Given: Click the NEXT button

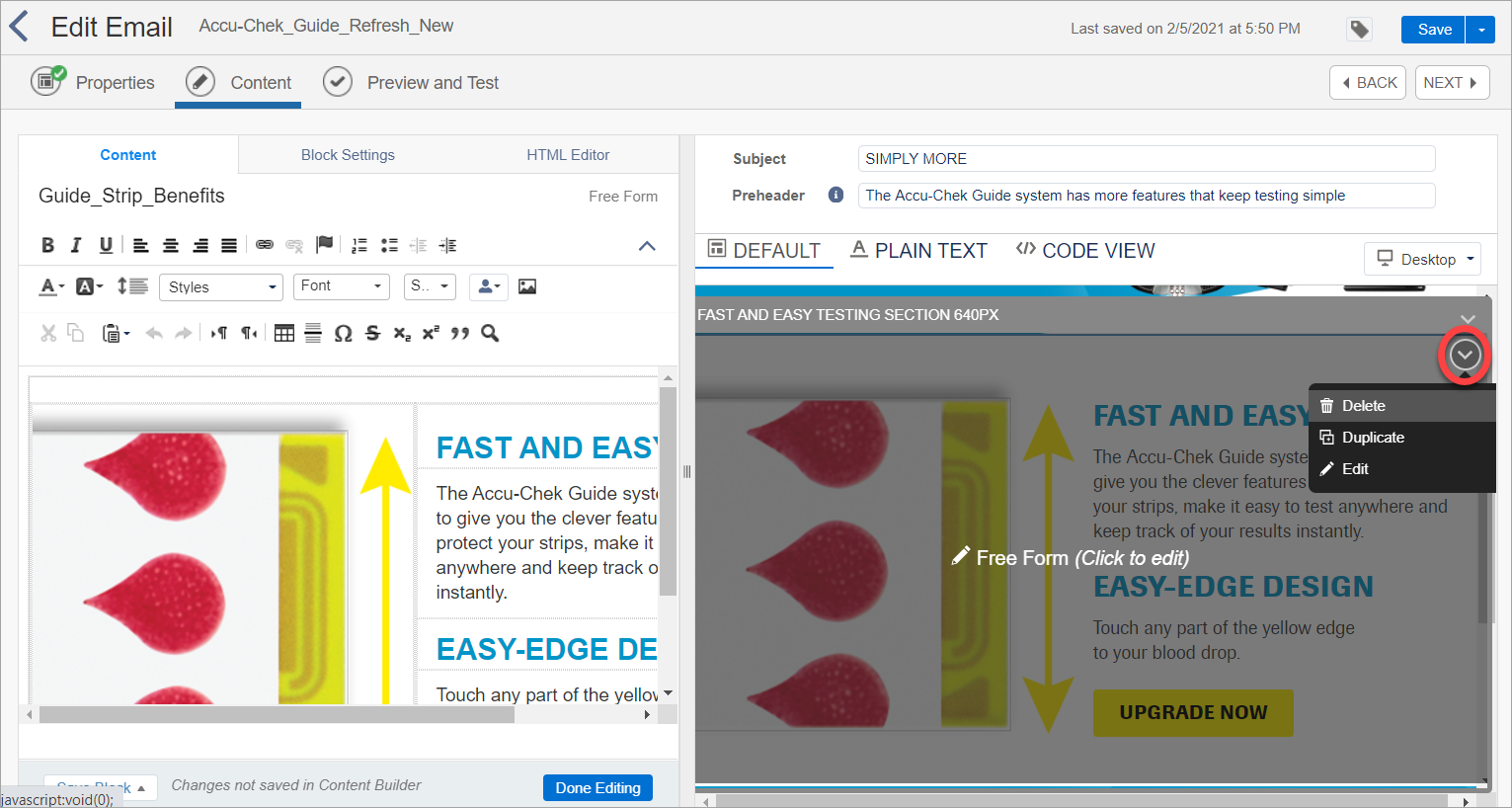Looking at the screenshot, I should (x=1452, y=83).
